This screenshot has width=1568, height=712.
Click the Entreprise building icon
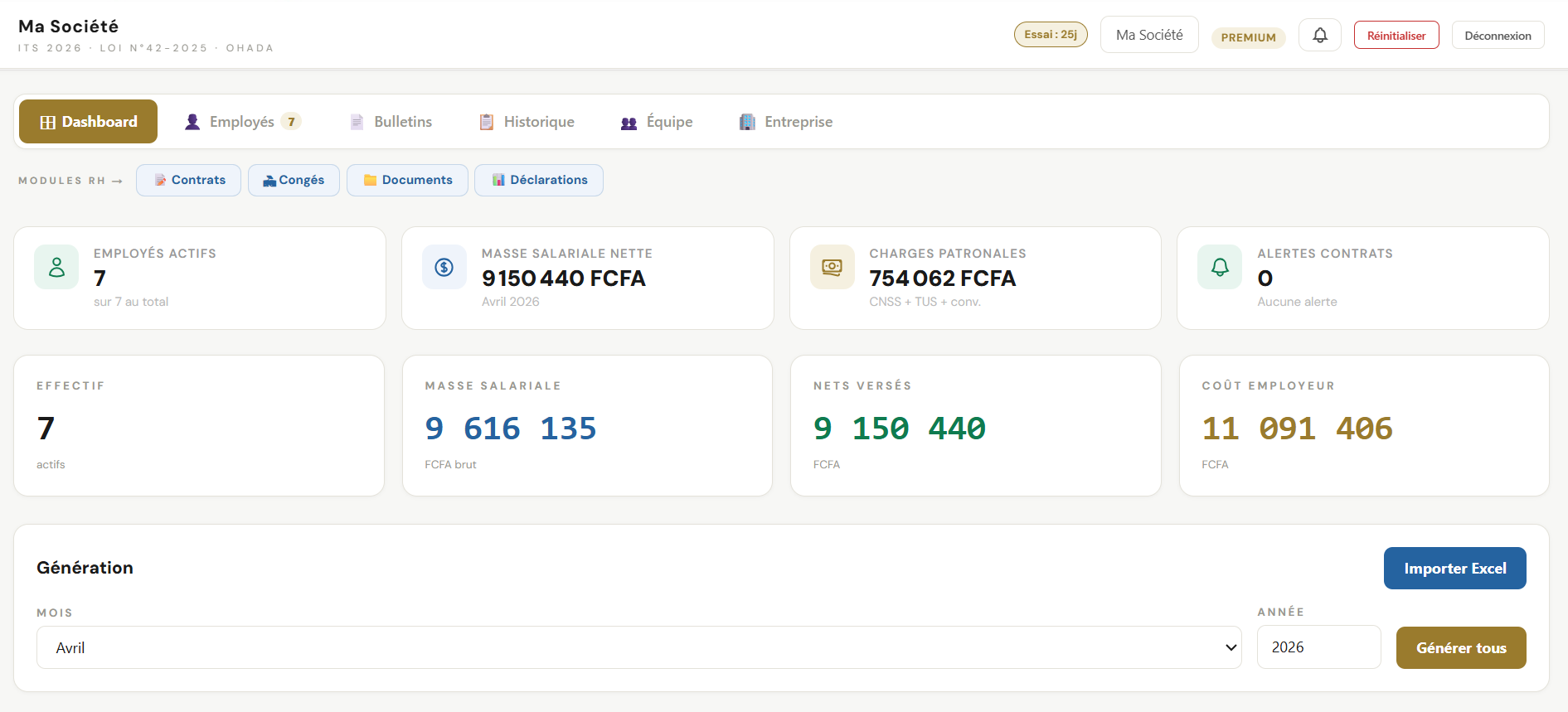click(x=747, y=122)
